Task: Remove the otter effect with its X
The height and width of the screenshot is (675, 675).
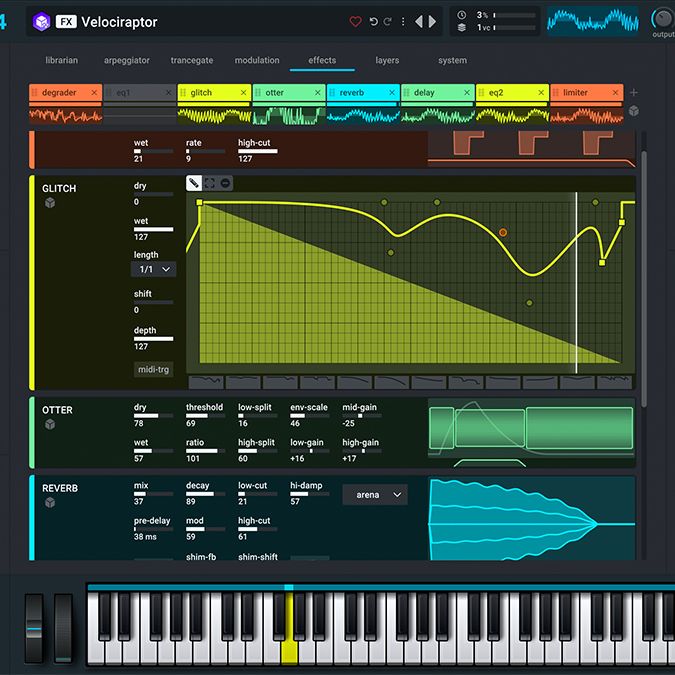Action: tap(318, 93)
